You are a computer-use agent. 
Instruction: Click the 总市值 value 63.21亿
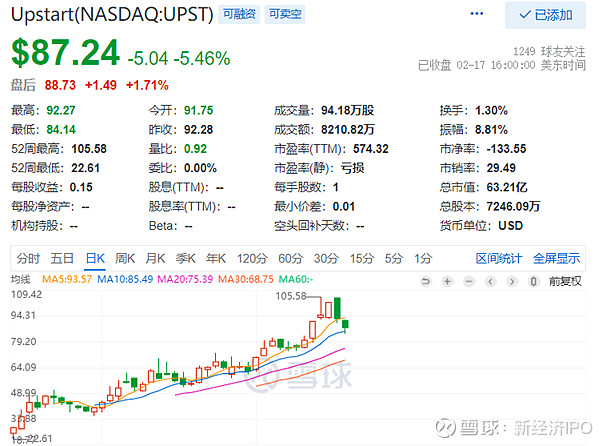[507, 187]
